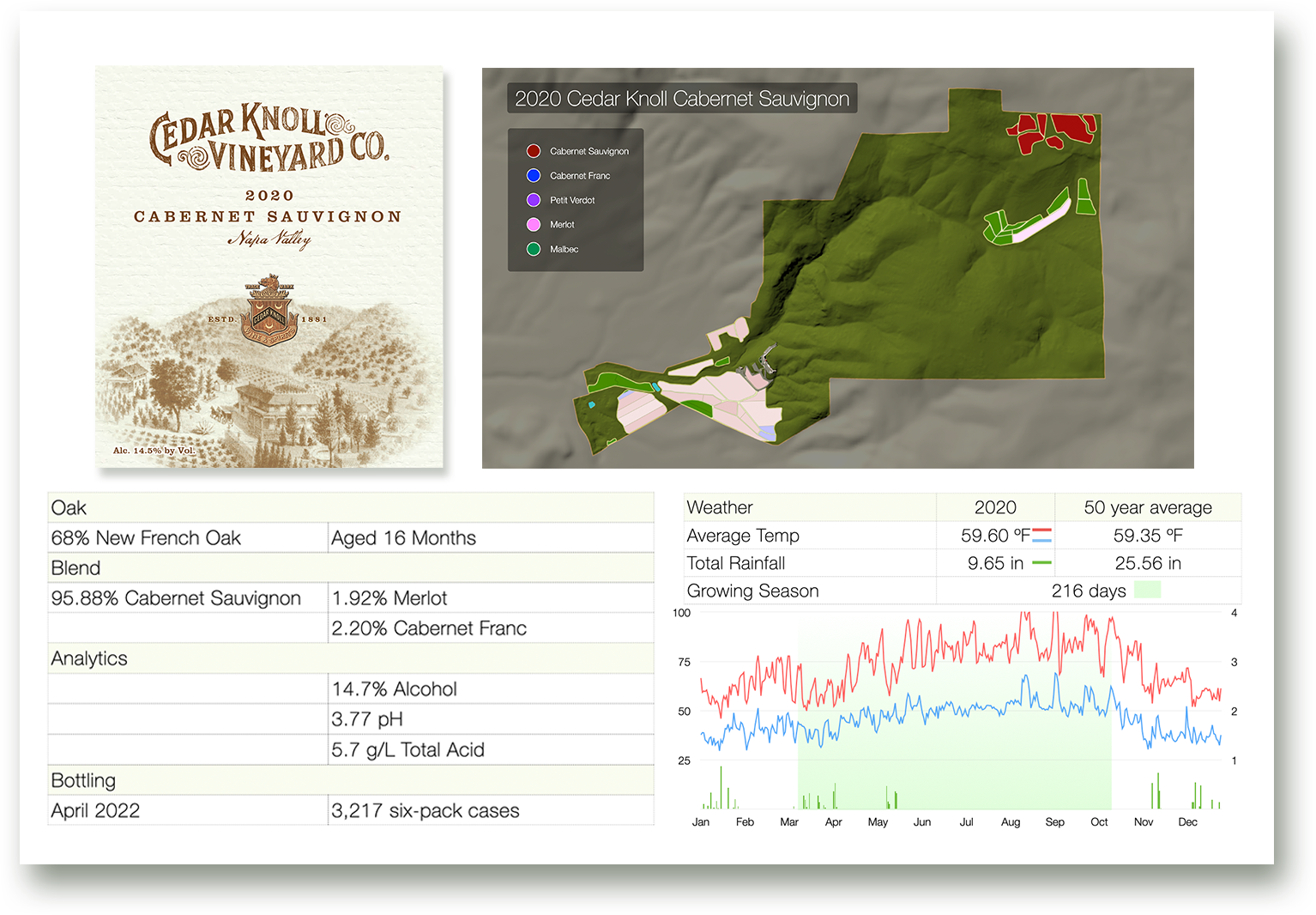Click the '216 days' growing season value

pyautogui.click(x=1089, y=591)
